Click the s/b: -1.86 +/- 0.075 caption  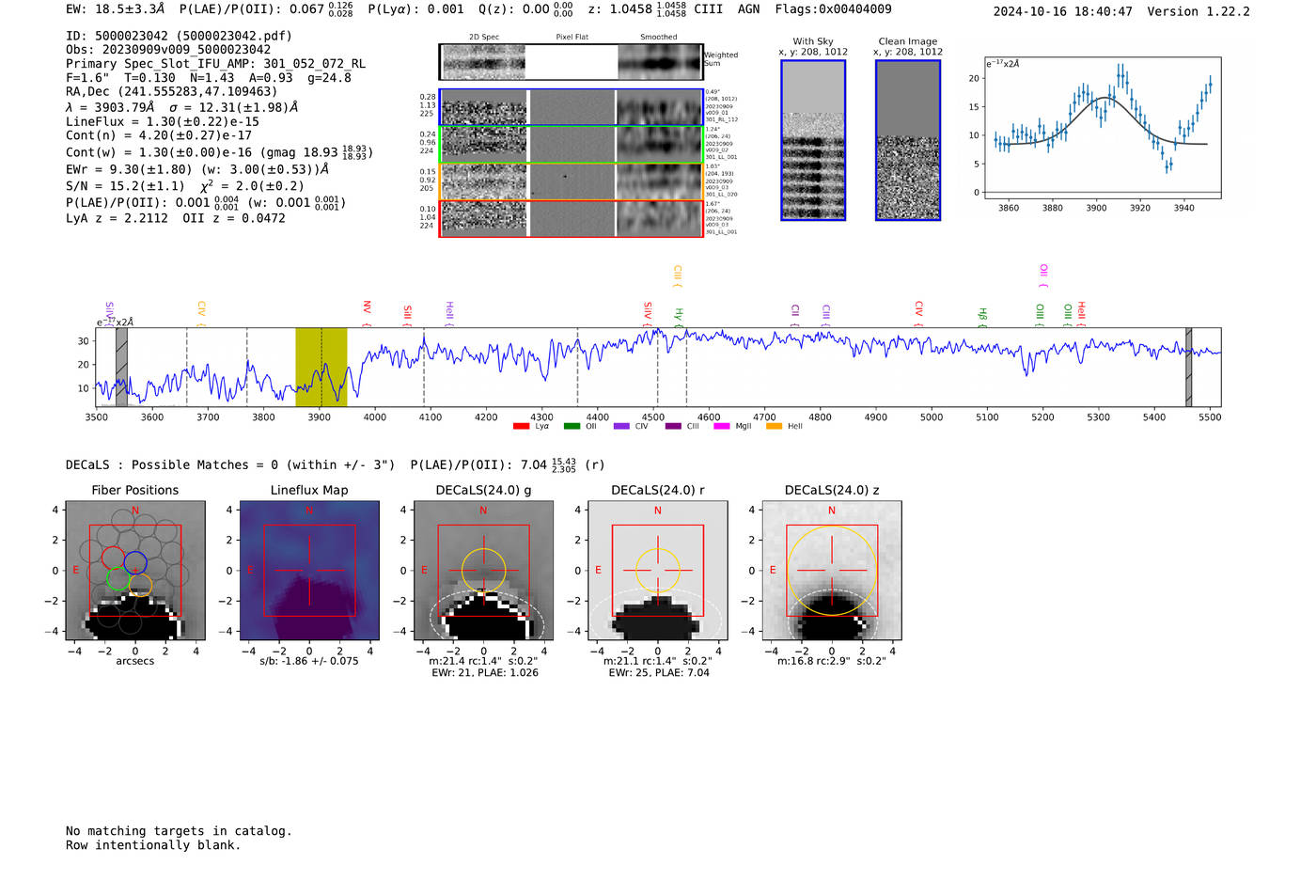coord(309,661)
